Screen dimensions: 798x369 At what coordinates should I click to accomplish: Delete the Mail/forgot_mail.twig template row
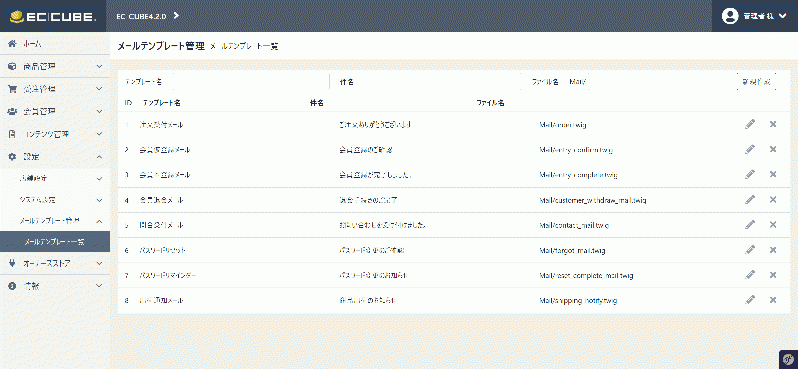click(x=773, y=250)
